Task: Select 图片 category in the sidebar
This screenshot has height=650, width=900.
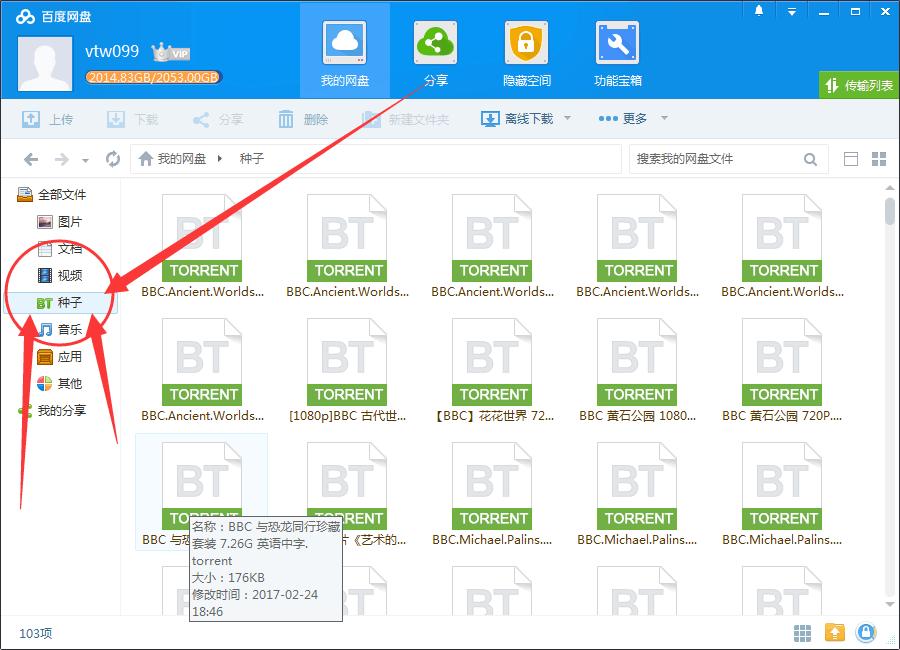Action: click(60, 222)
